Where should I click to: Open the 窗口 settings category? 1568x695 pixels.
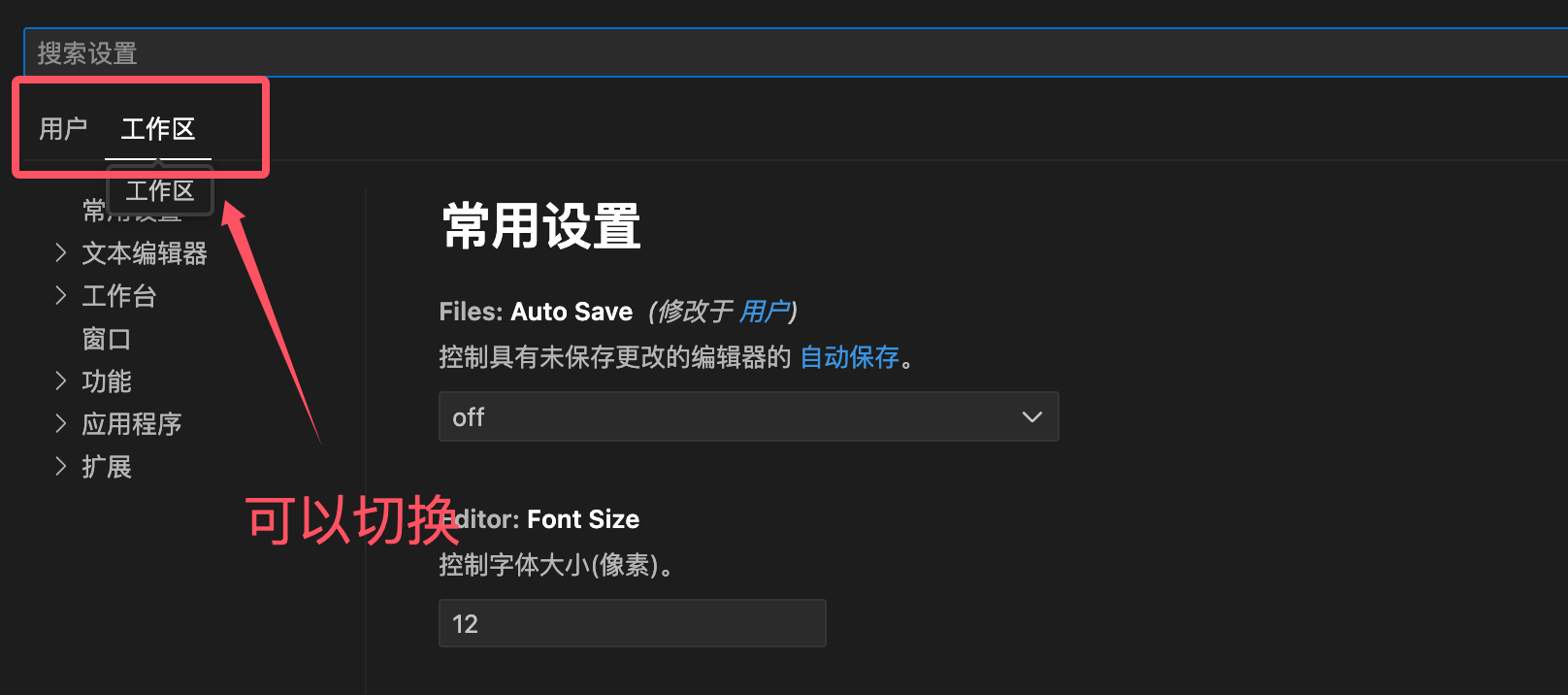(107, 339)
